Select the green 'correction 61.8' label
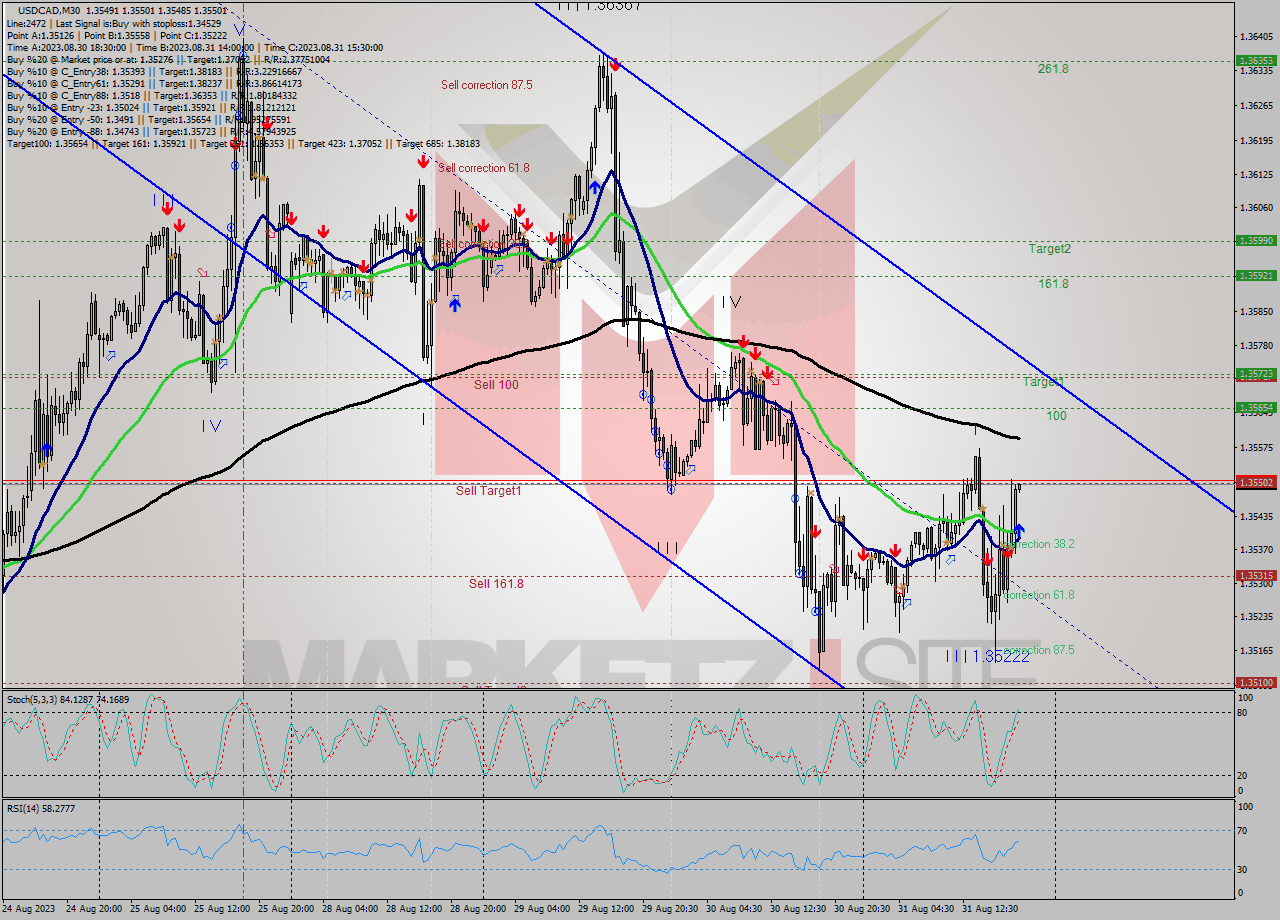This screenshot has width=1280, height=920. click(1040, 595)
